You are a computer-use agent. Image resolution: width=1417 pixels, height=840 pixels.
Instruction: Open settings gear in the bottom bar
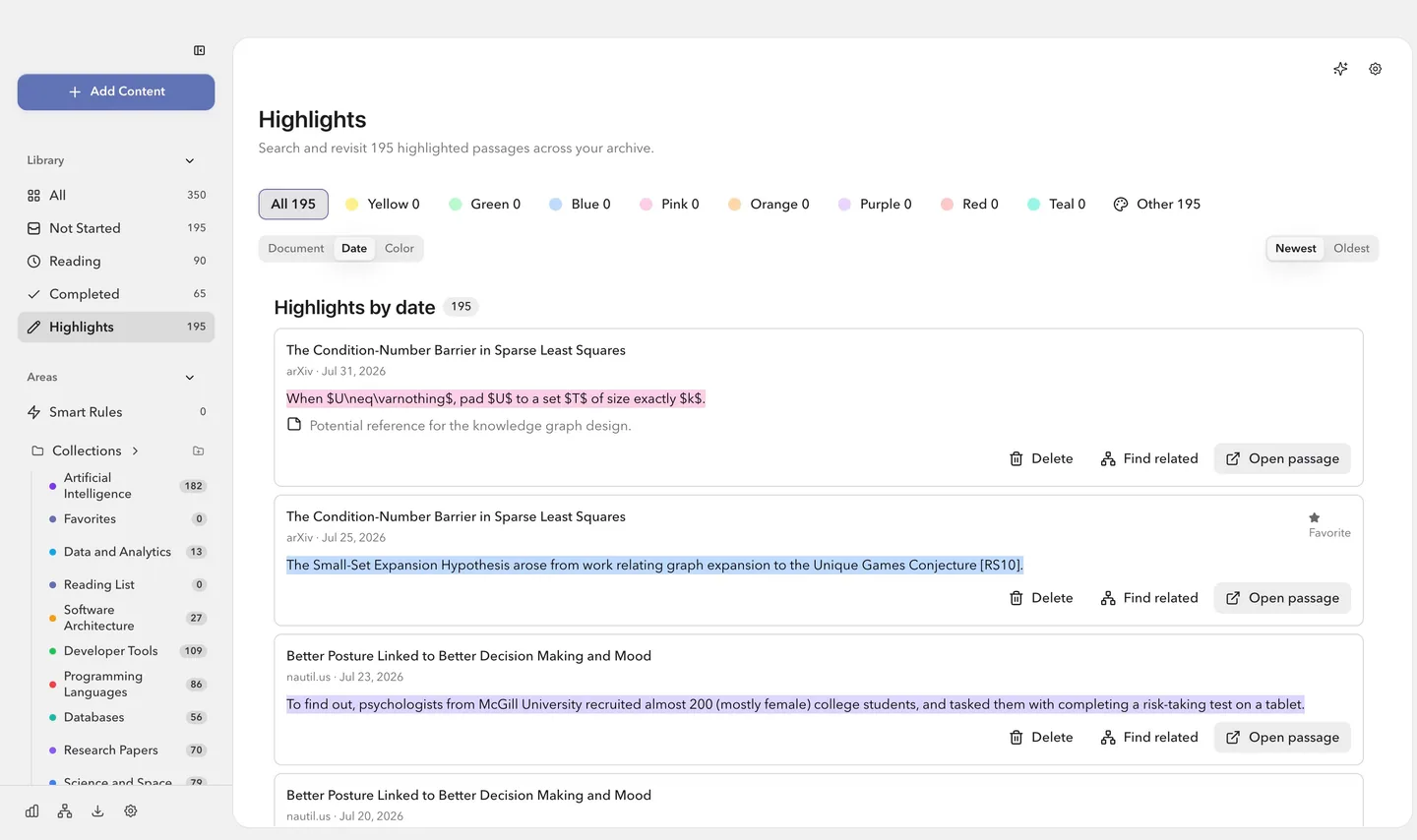pos(131,811)
